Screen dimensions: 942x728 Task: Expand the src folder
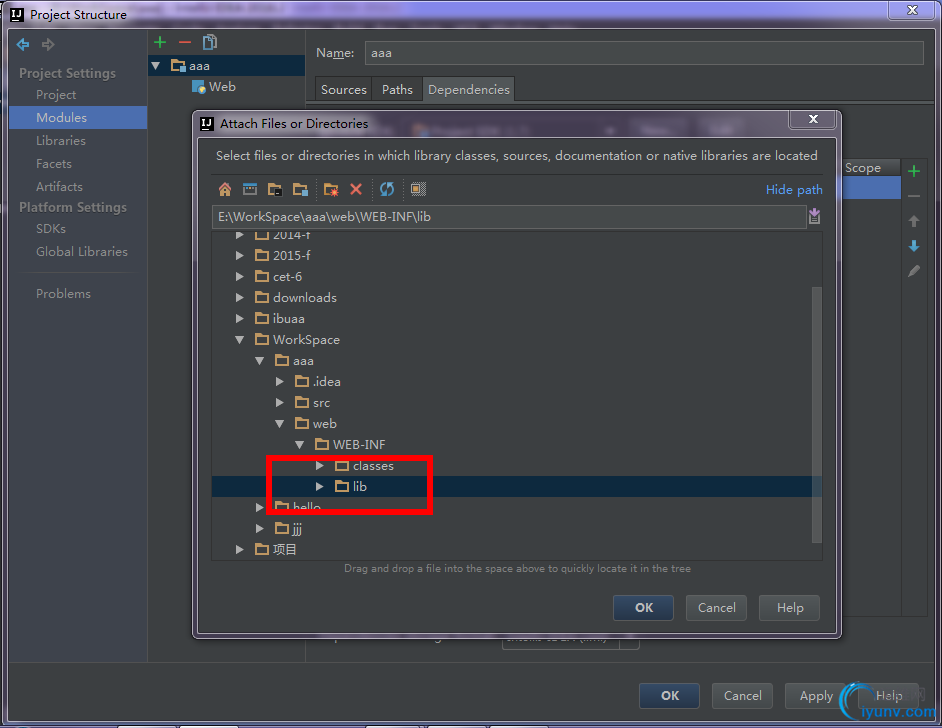(x=280, y=403)
